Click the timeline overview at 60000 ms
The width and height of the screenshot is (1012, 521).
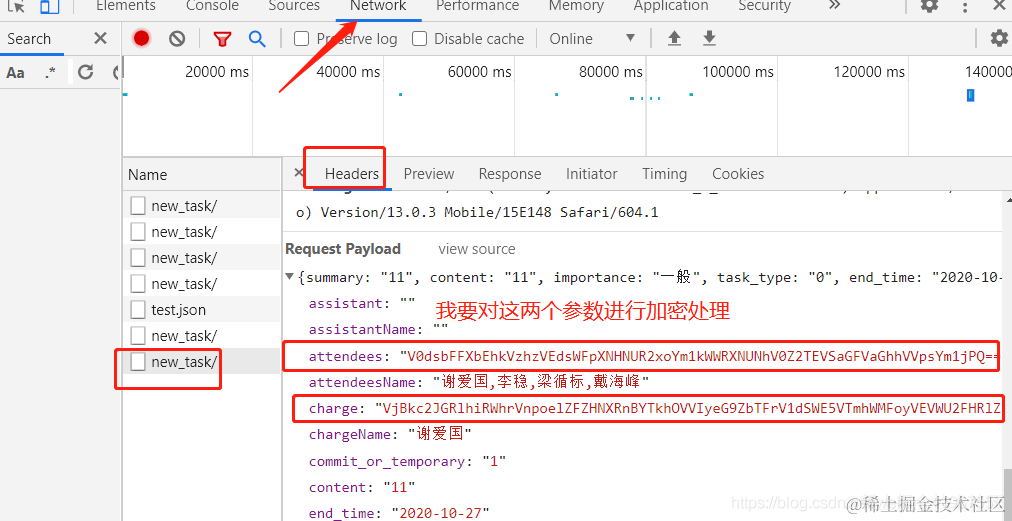point(480,72)
